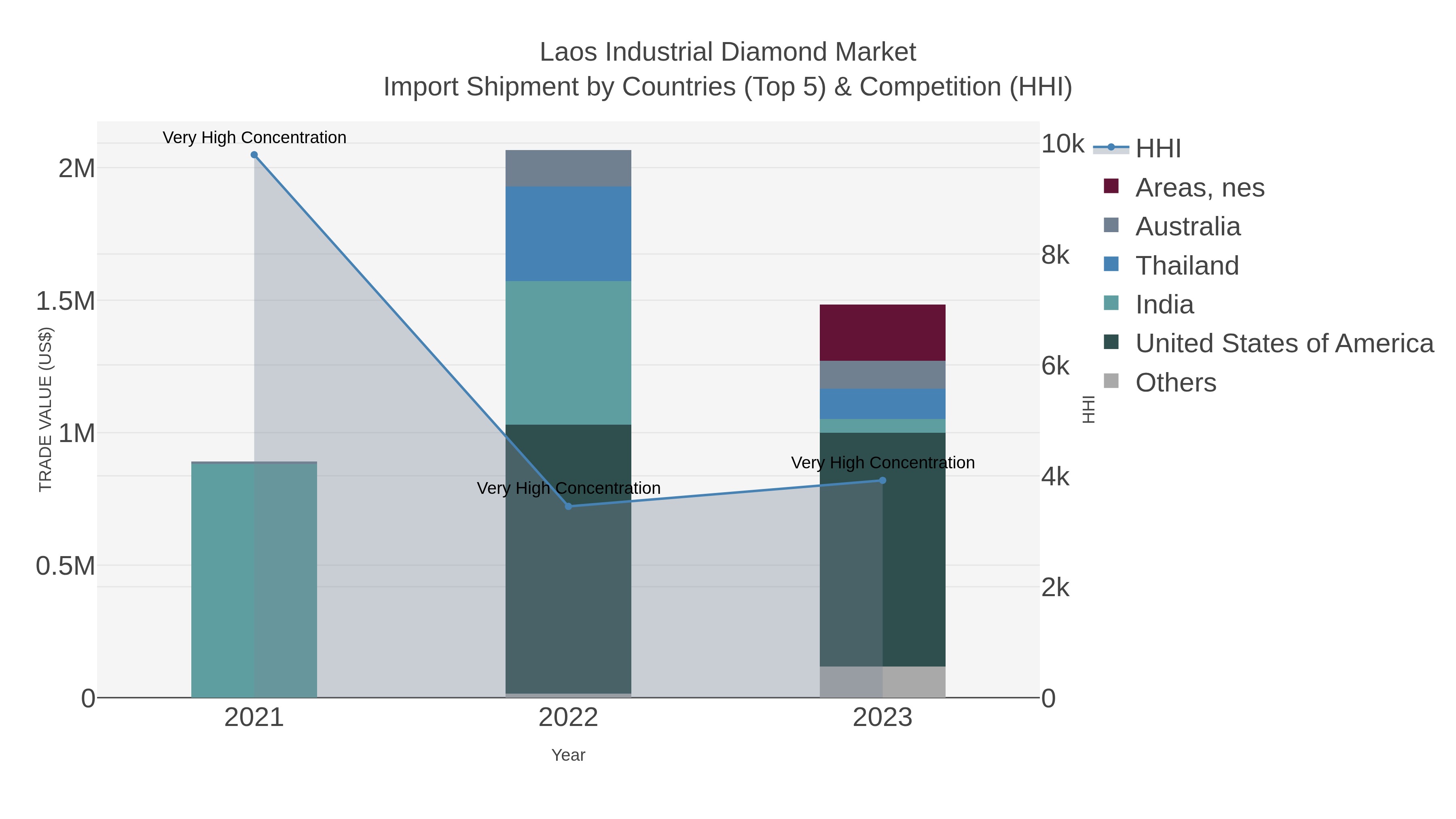Image resolution: width=1456 pixels, height=819 pixels.
Task: Click the 2021 HHI data point
Action: pyautogui.click(x=254, y=155)
